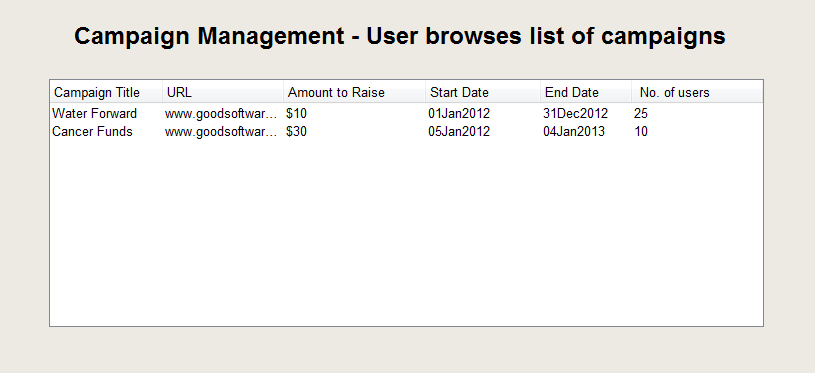Click the Start Date column header
This screenshot has height=373, width=815.
tap(483, 92)
